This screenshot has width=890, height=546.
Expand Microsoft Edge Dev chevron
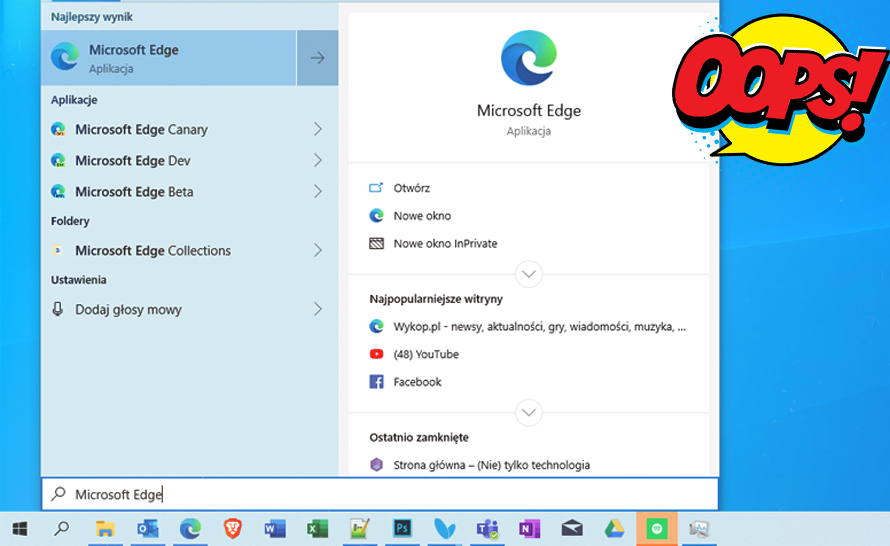click(318, 161)
